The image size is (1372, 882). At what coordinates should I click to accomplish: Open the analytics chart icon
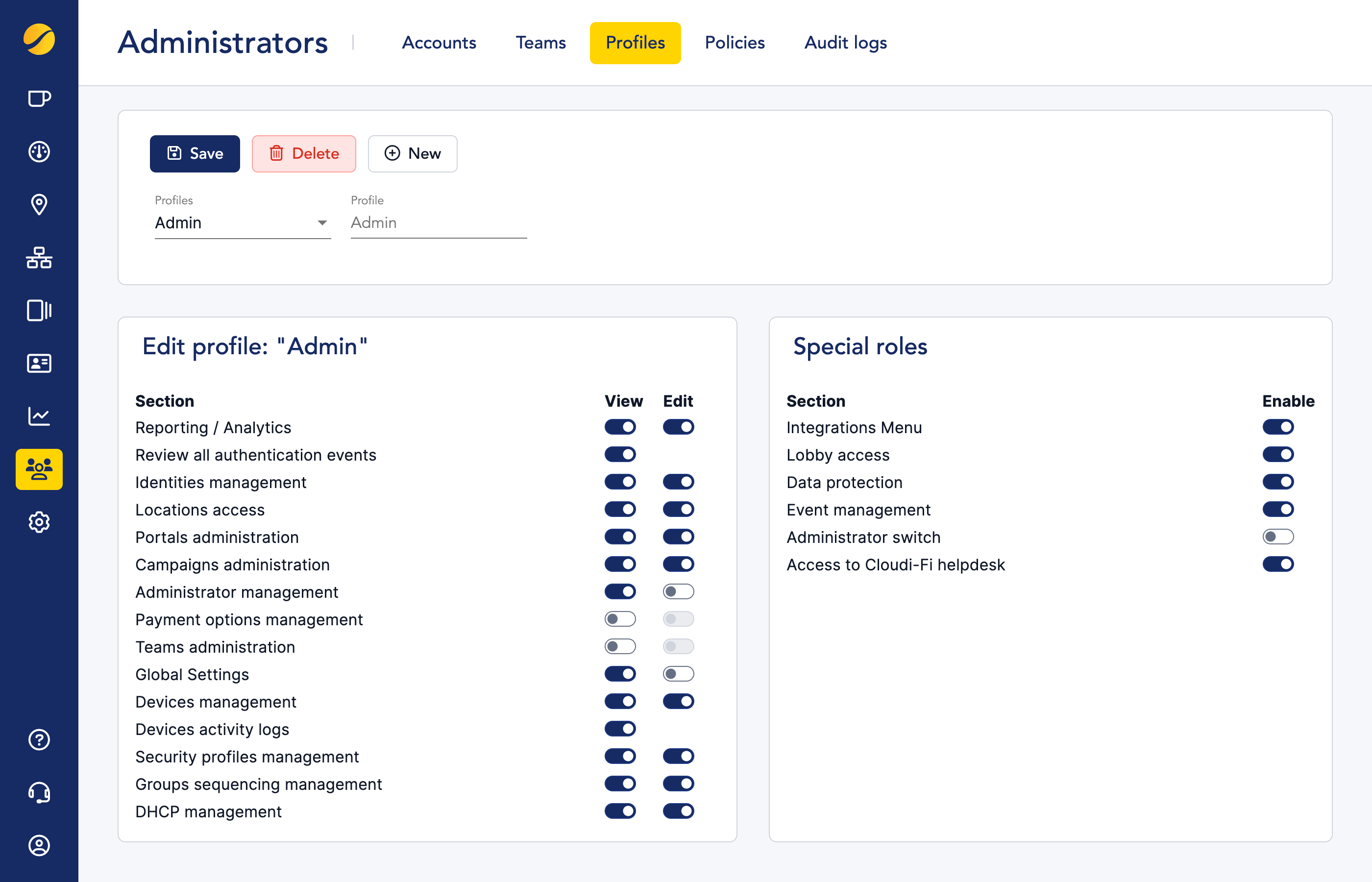(x=38, y=416)
